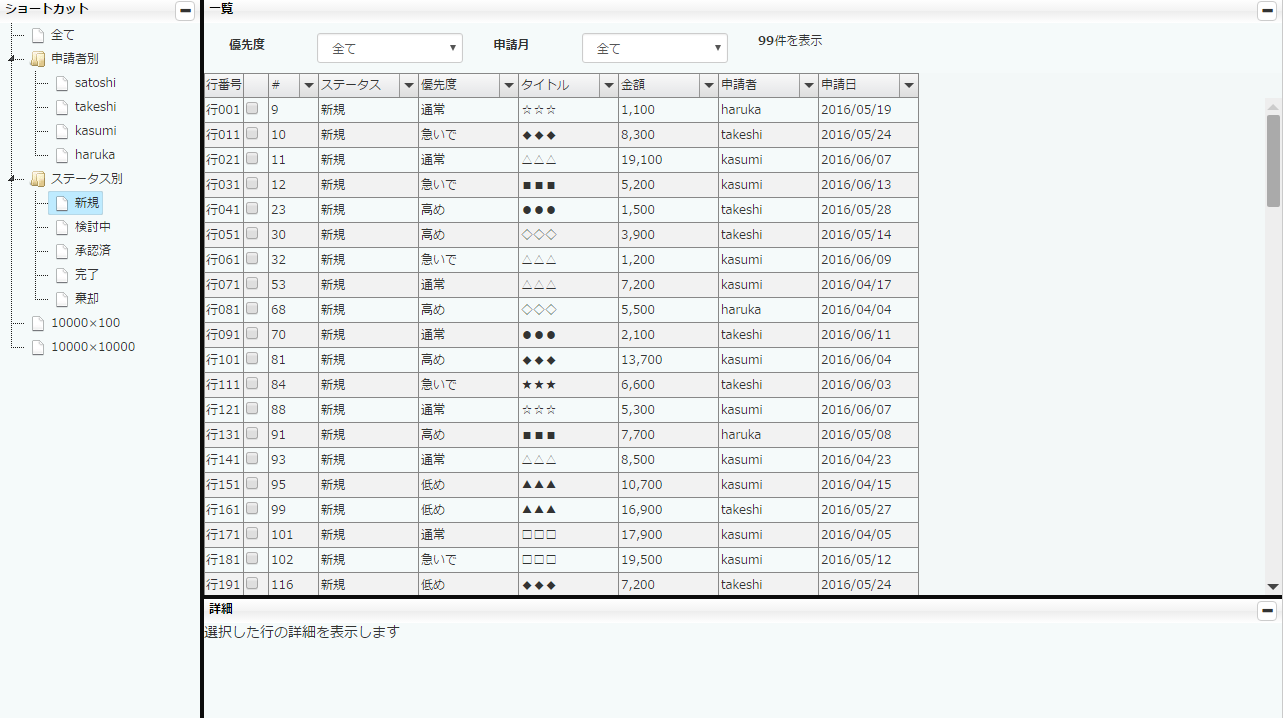1283x718 pixels.
Task: Select 検討中 in the status tree
Action: tap(92, 227)
